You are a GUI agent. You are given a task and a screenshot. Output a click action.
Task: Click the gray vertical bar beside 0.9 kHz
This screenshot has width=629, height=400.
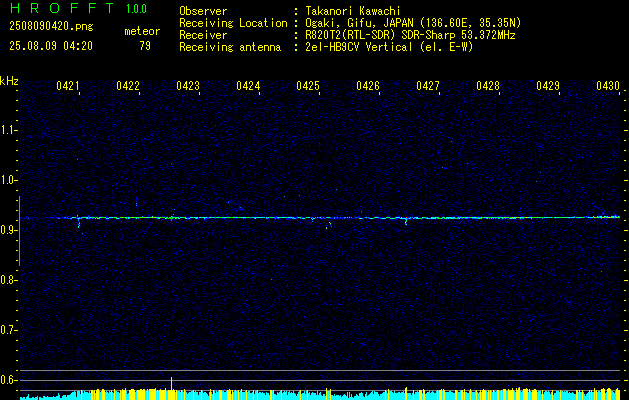(19, 231)
